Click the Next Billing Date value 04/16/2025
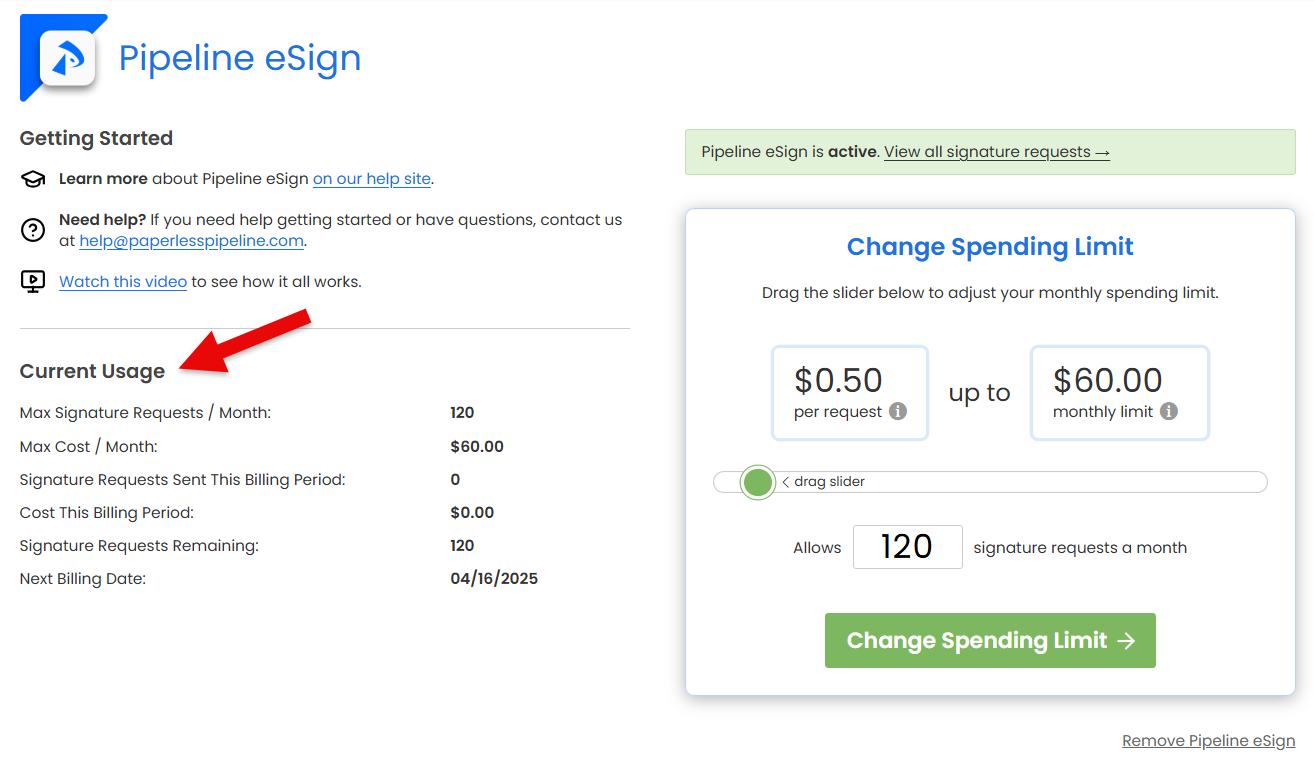The image size is (1315, 777). [x=494, y=578]
